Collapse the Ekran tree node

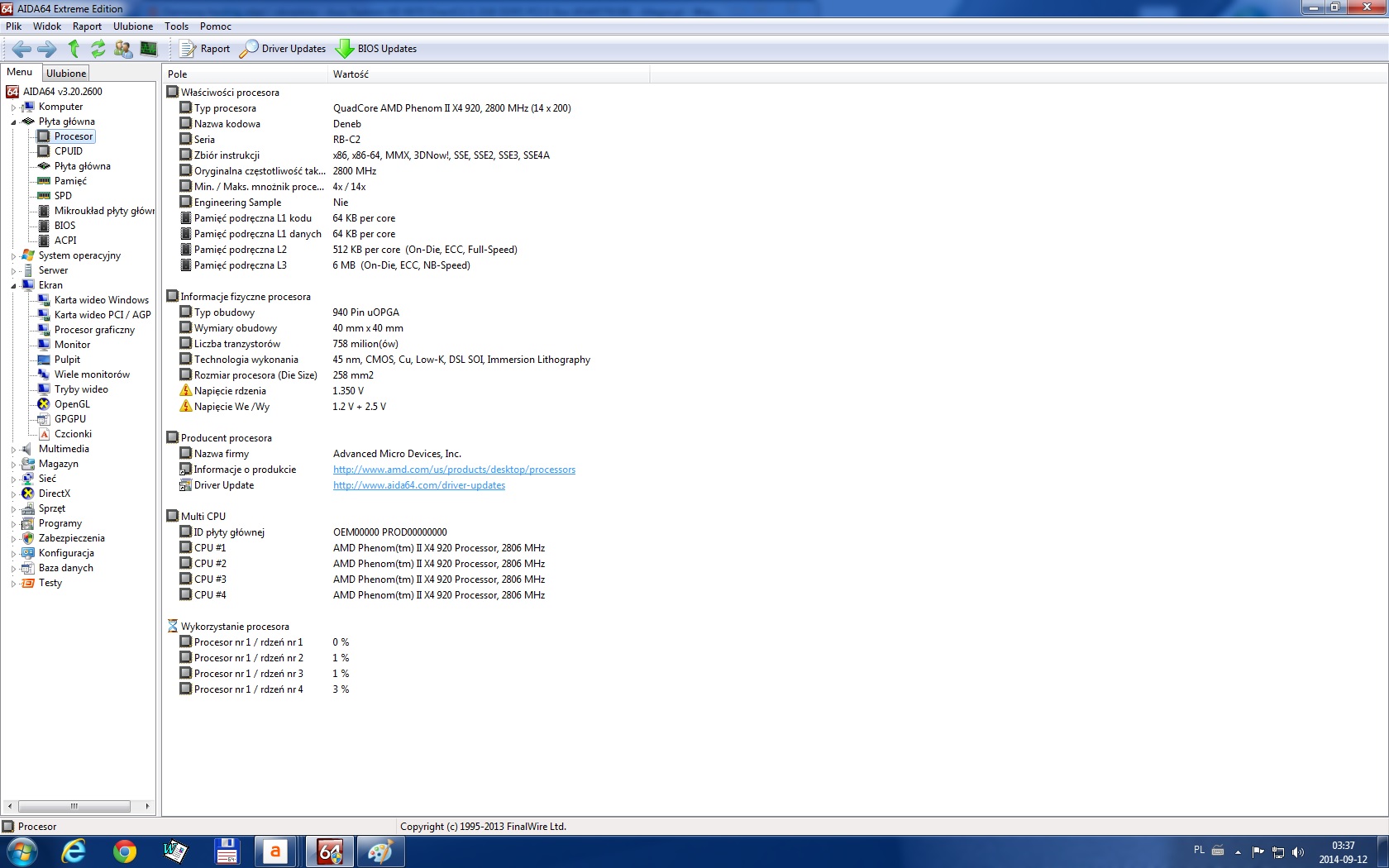coord(13,286)
